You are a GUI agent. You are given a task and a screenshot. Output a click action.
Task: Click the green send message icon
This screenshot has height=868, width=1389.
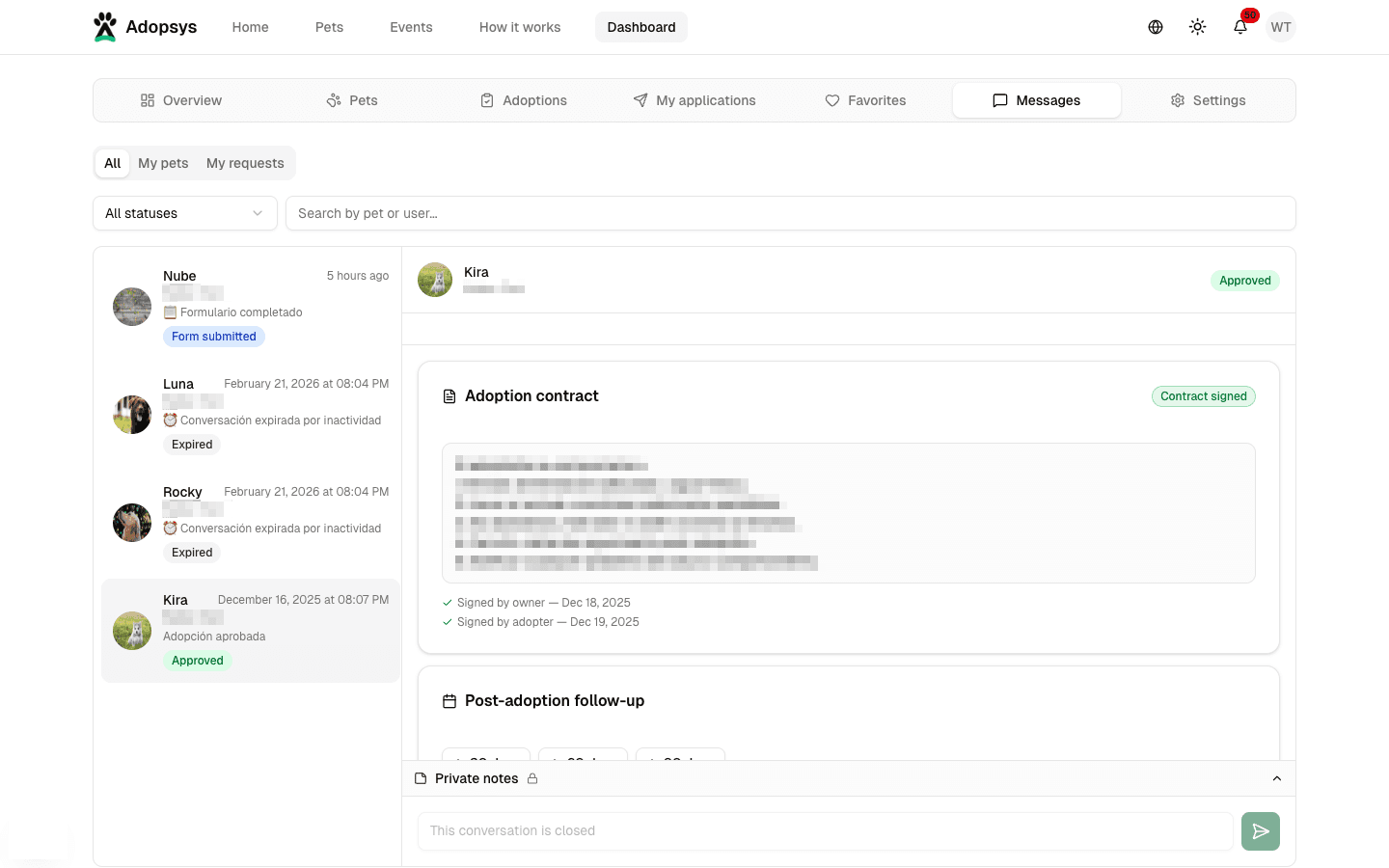[x=1260, y=830]
